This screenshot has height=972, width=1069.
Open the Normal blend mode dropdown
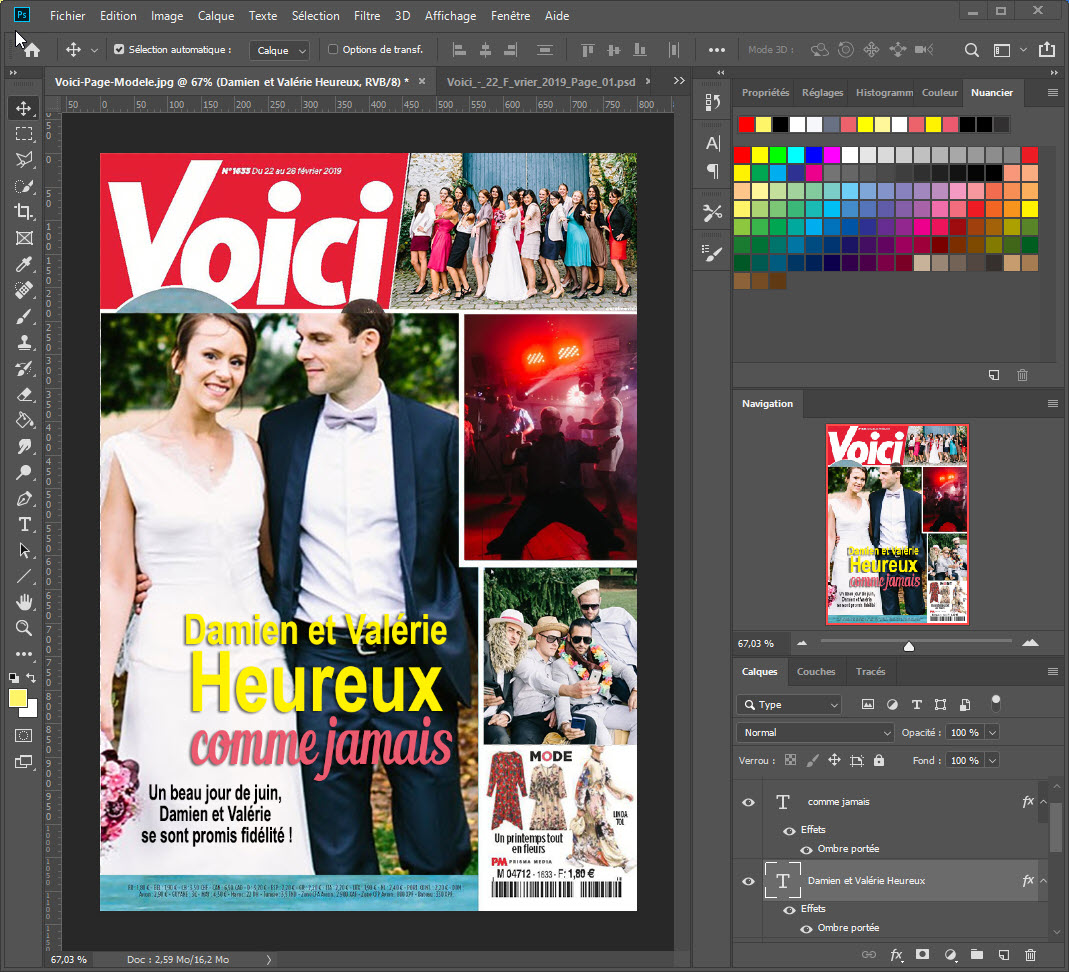coord(815,733)
